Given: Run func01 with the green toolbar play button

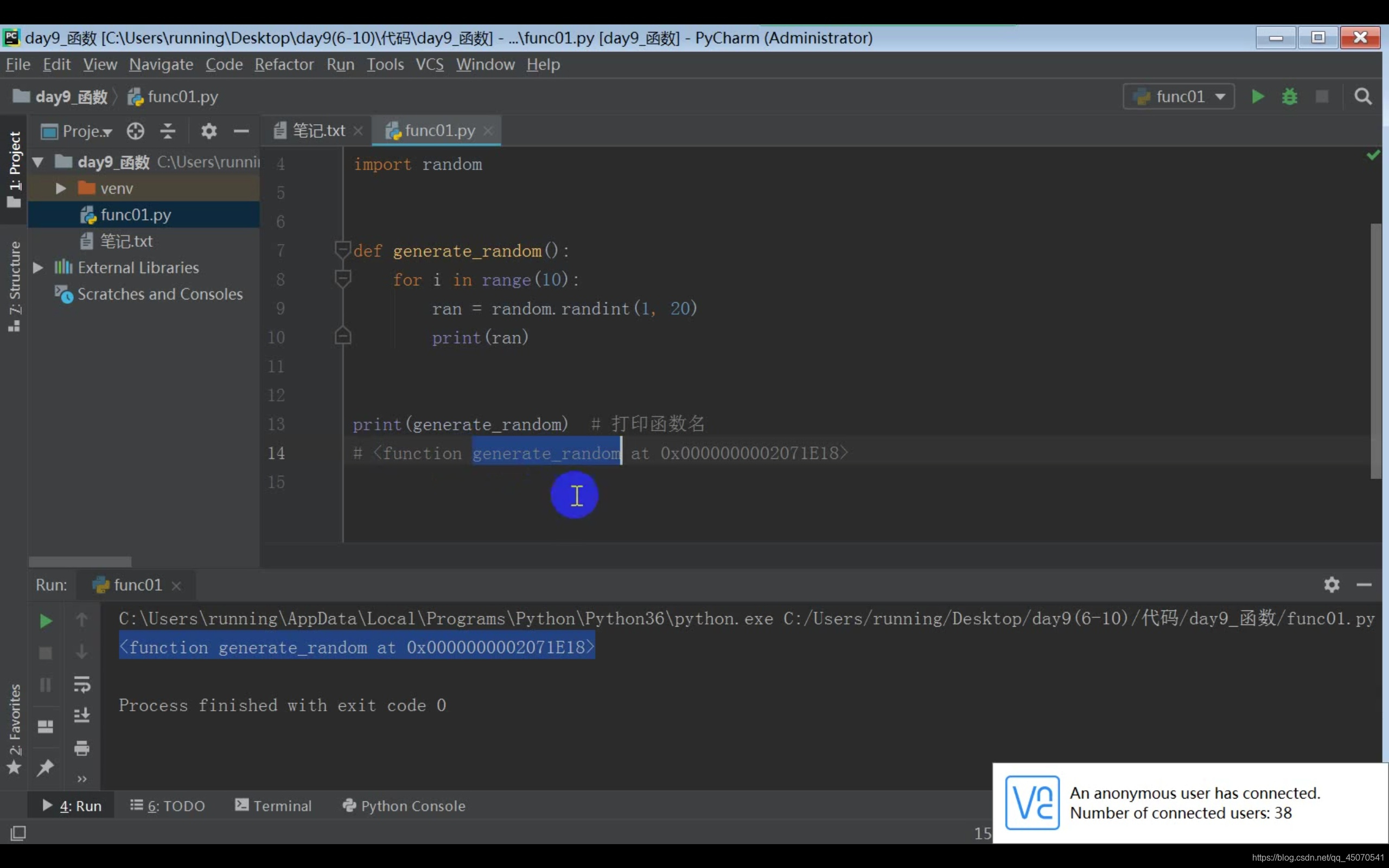Looking at the screenshot, I should coord(1257,97).
